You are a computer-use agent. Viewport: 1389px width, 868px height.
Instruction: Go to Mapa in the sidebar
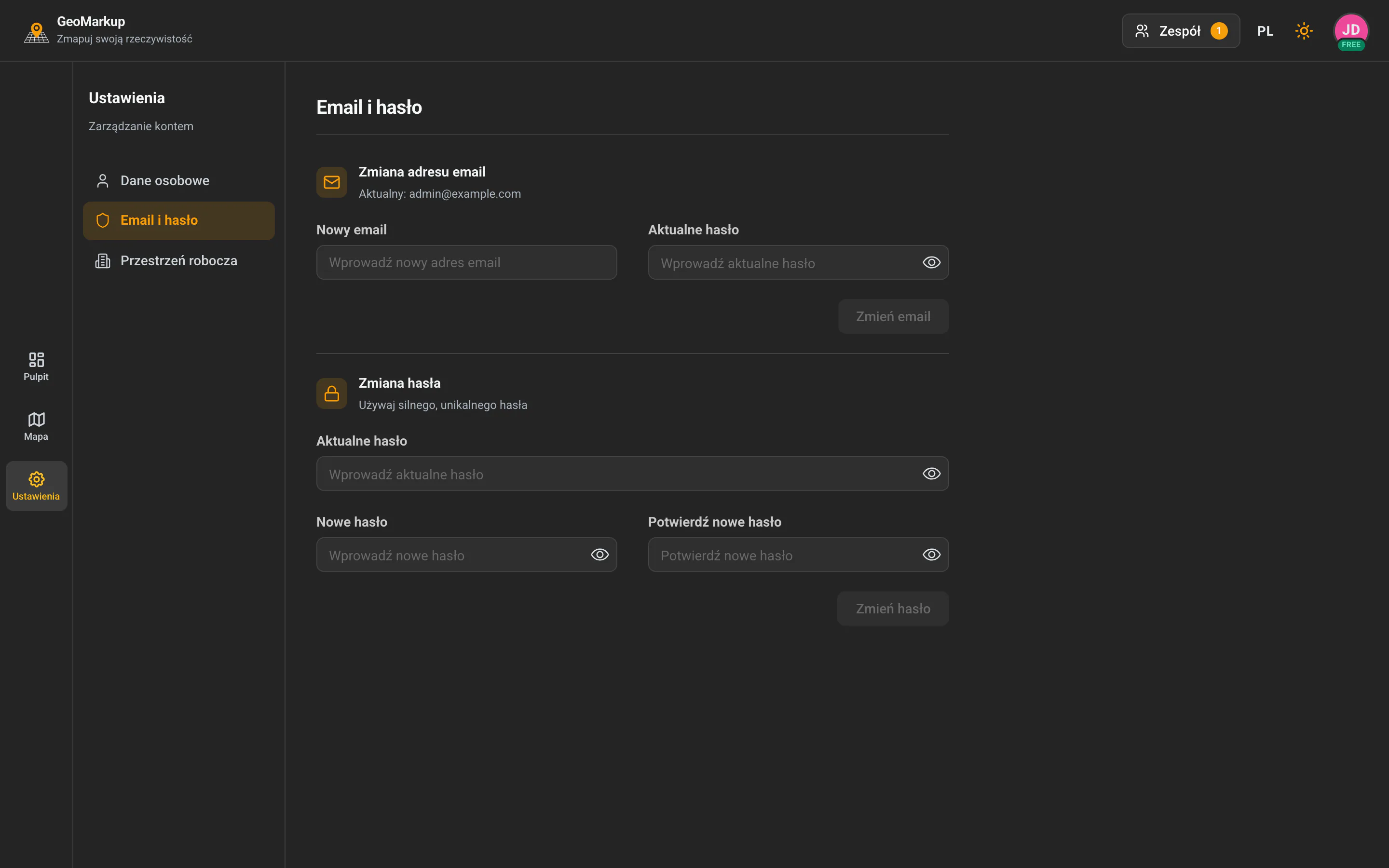pos(36,427)
